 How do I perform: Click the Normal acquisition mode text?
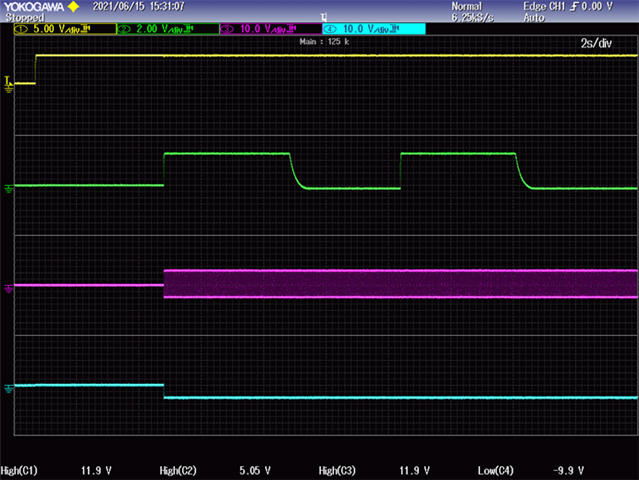[467, 7]
